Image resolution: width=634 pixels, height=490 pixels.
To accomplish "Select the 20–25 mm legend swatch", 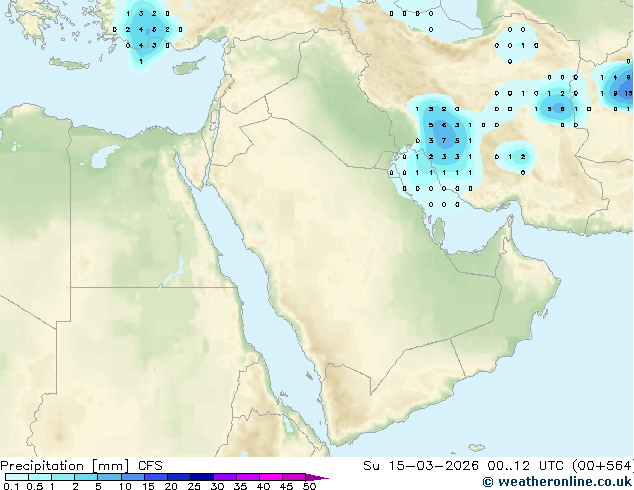I will point(178,477).
